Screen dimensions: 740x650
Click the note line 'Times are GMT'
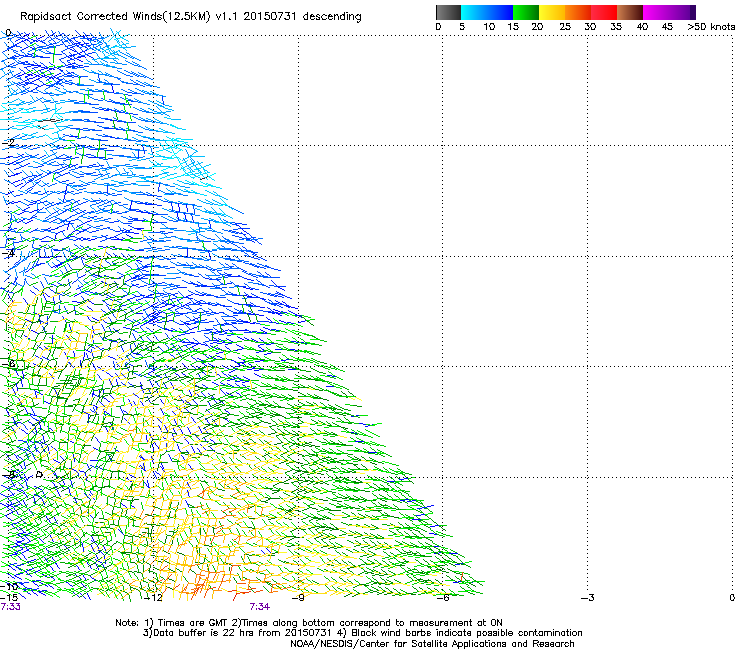click(193, 623)
